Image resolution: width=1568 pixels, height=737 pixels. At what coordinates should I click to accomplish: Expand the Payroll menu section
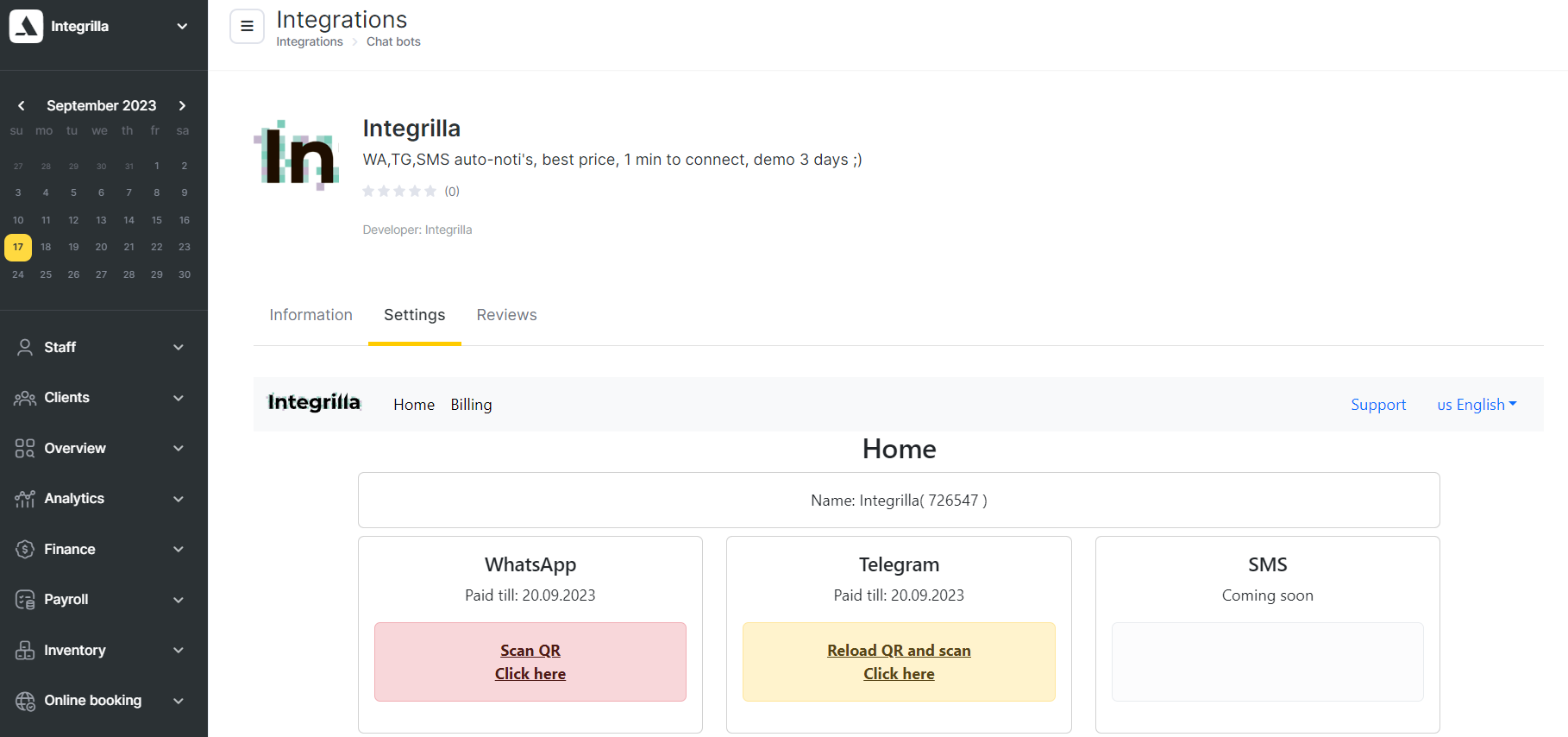point(179,600)
